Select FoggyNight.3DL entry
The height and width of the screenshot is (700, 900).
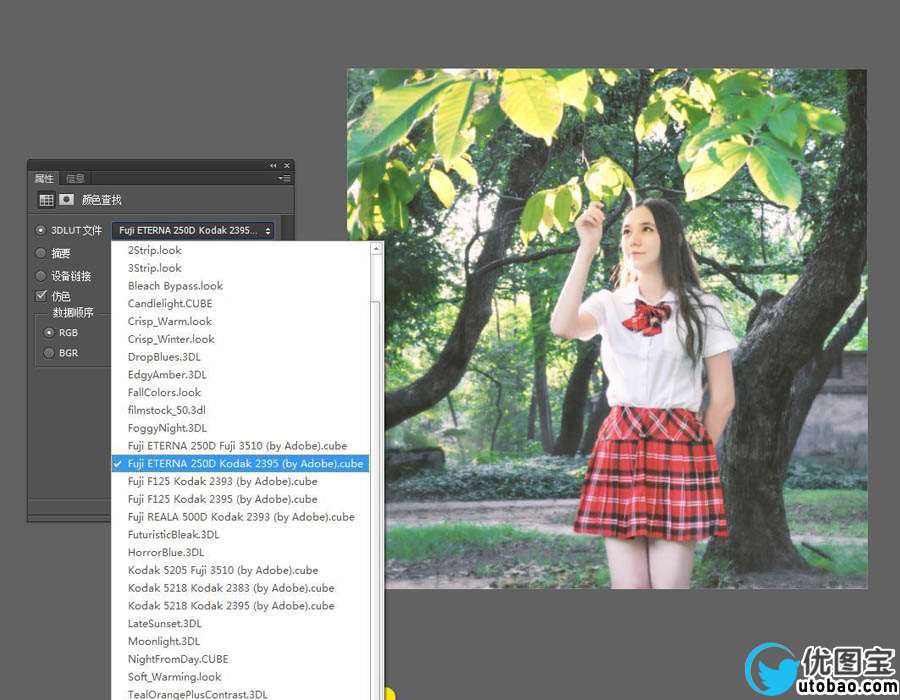(x=240, y=428)
